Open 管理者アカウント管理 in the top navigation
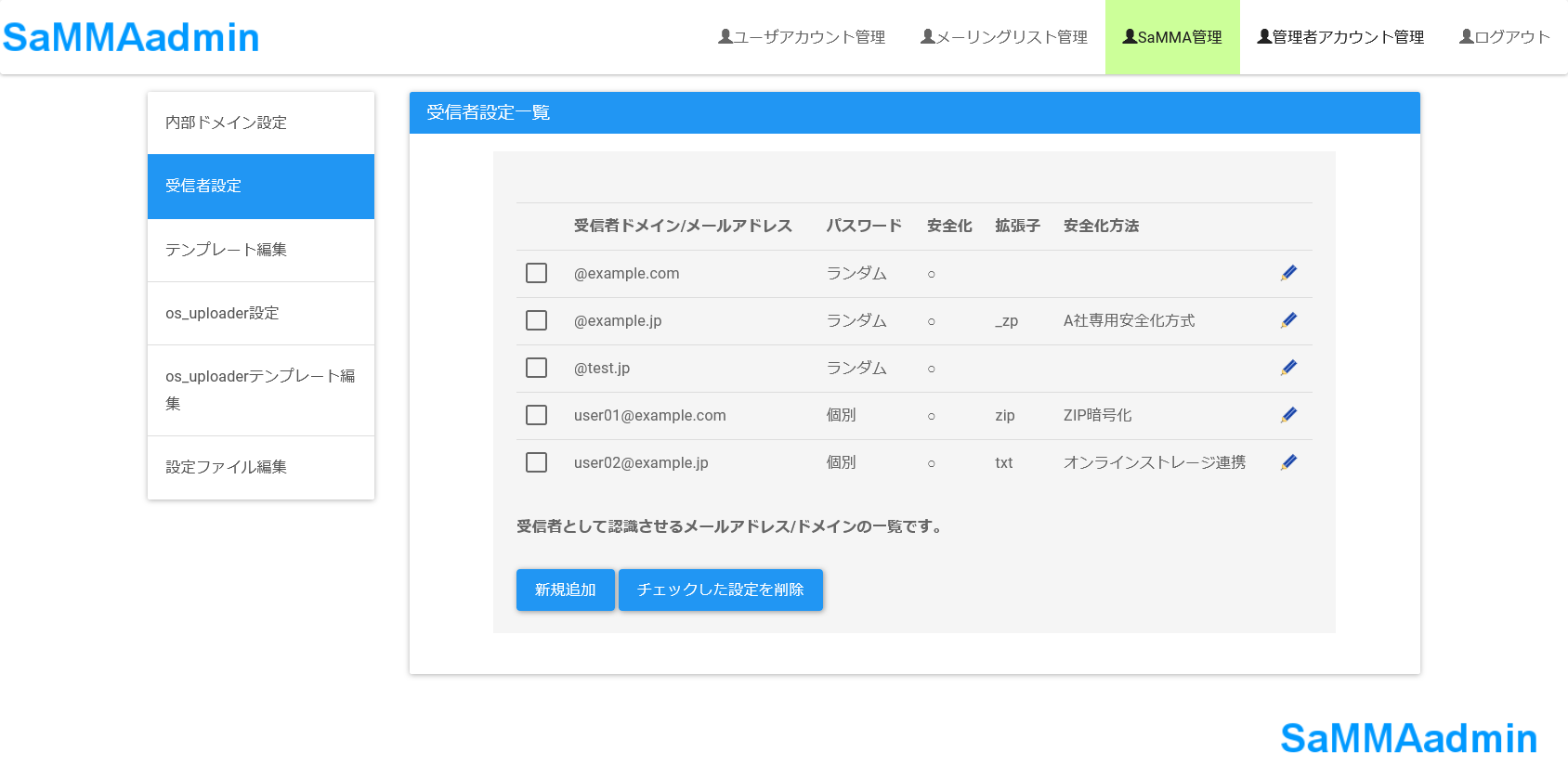 tap(1340, 37)
